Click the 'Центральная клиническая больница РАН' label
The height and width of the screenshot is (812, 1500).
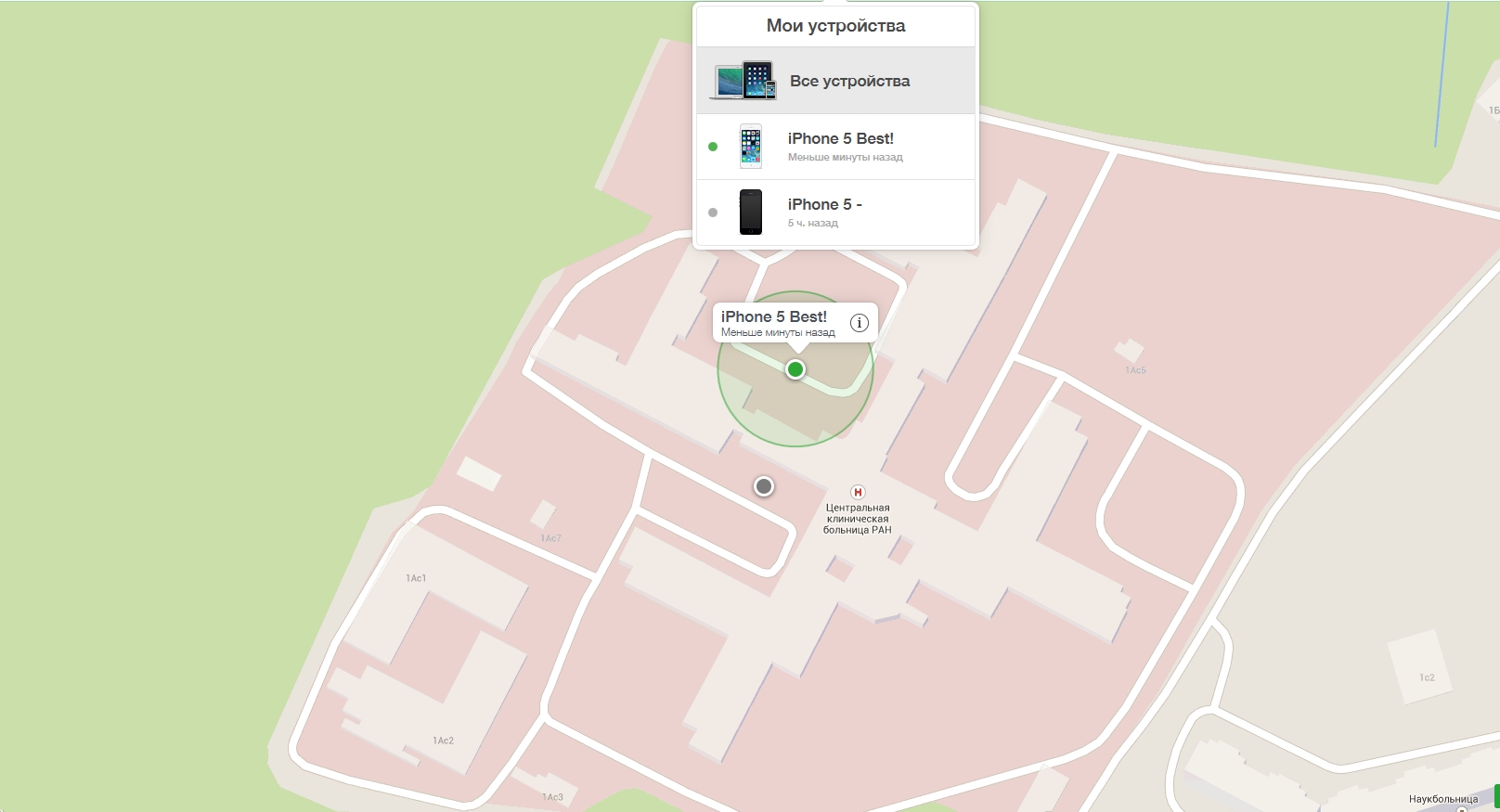(858, 519)
